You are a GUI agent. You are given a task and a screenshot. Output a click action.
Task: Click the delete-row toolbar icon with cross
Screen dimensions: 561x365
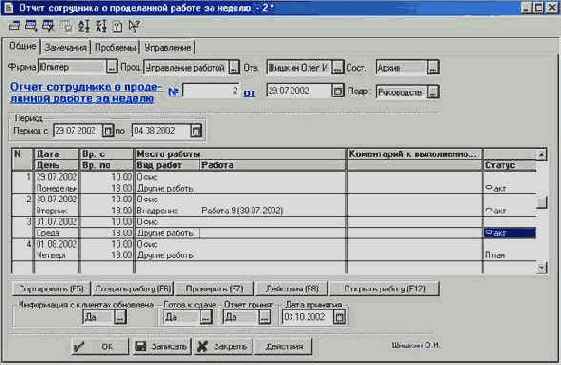48,26
